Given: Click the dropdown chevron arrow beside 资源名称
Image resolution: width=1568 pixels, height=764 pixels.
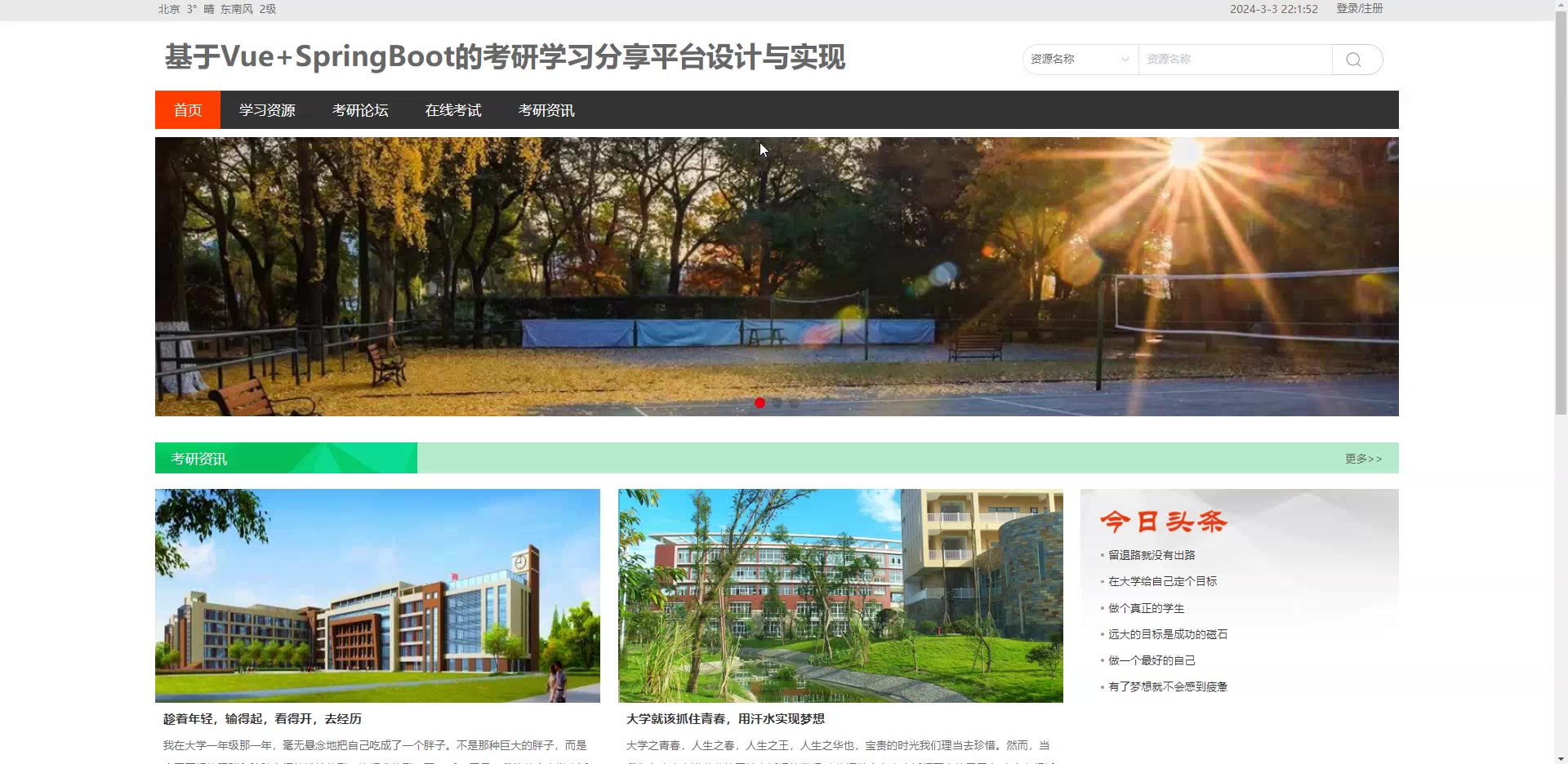Looking at the screenshot, I should (1125, 60).
